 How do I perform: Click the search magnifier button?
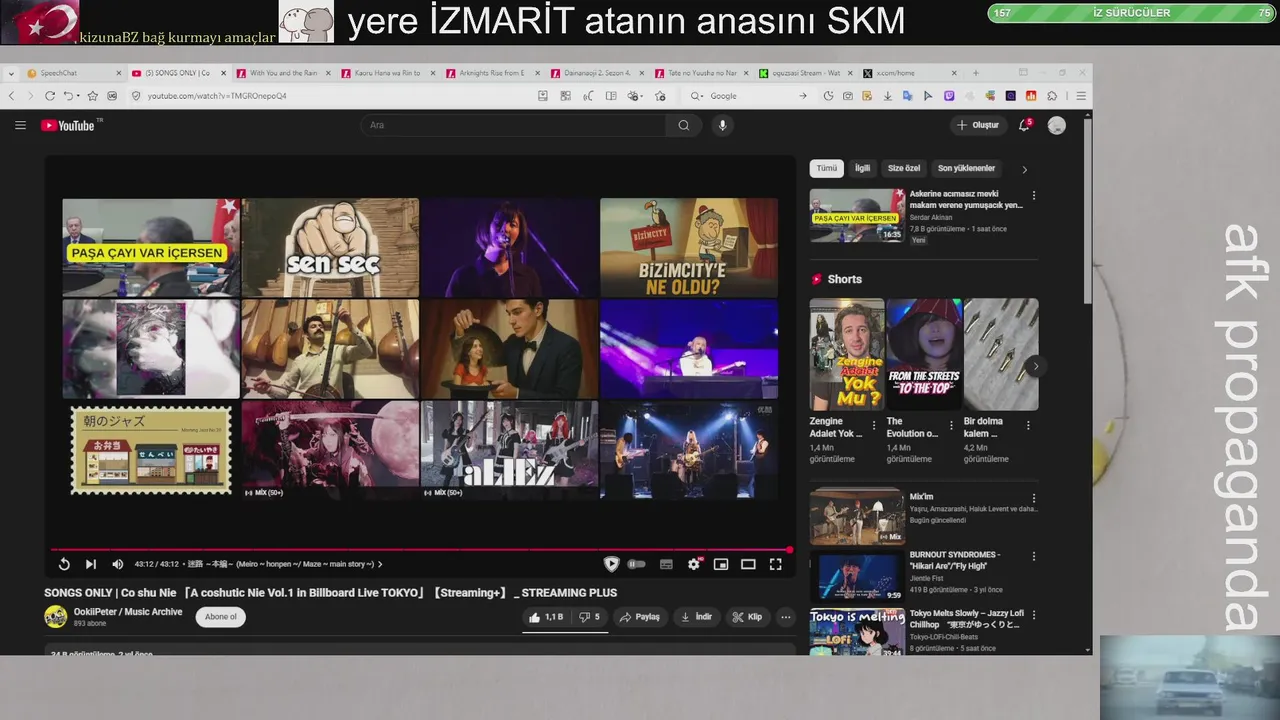click(684, 125)
